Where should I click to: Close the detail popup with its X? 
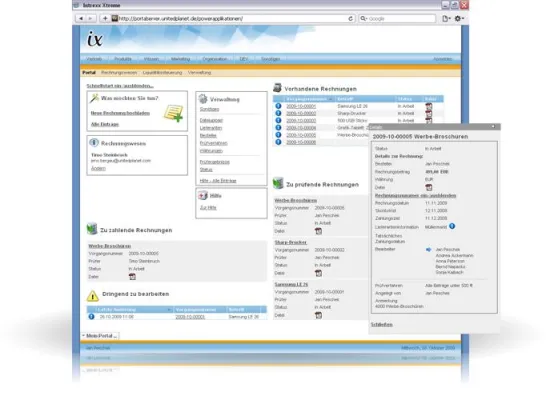[x=493, y=126]
